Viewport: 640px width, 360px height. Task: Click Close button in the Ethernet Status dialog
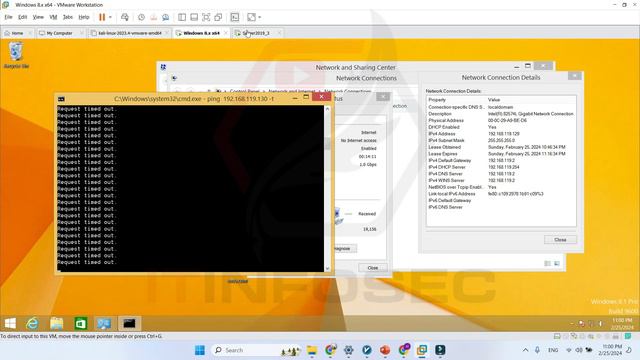click(x=373, y=268)
